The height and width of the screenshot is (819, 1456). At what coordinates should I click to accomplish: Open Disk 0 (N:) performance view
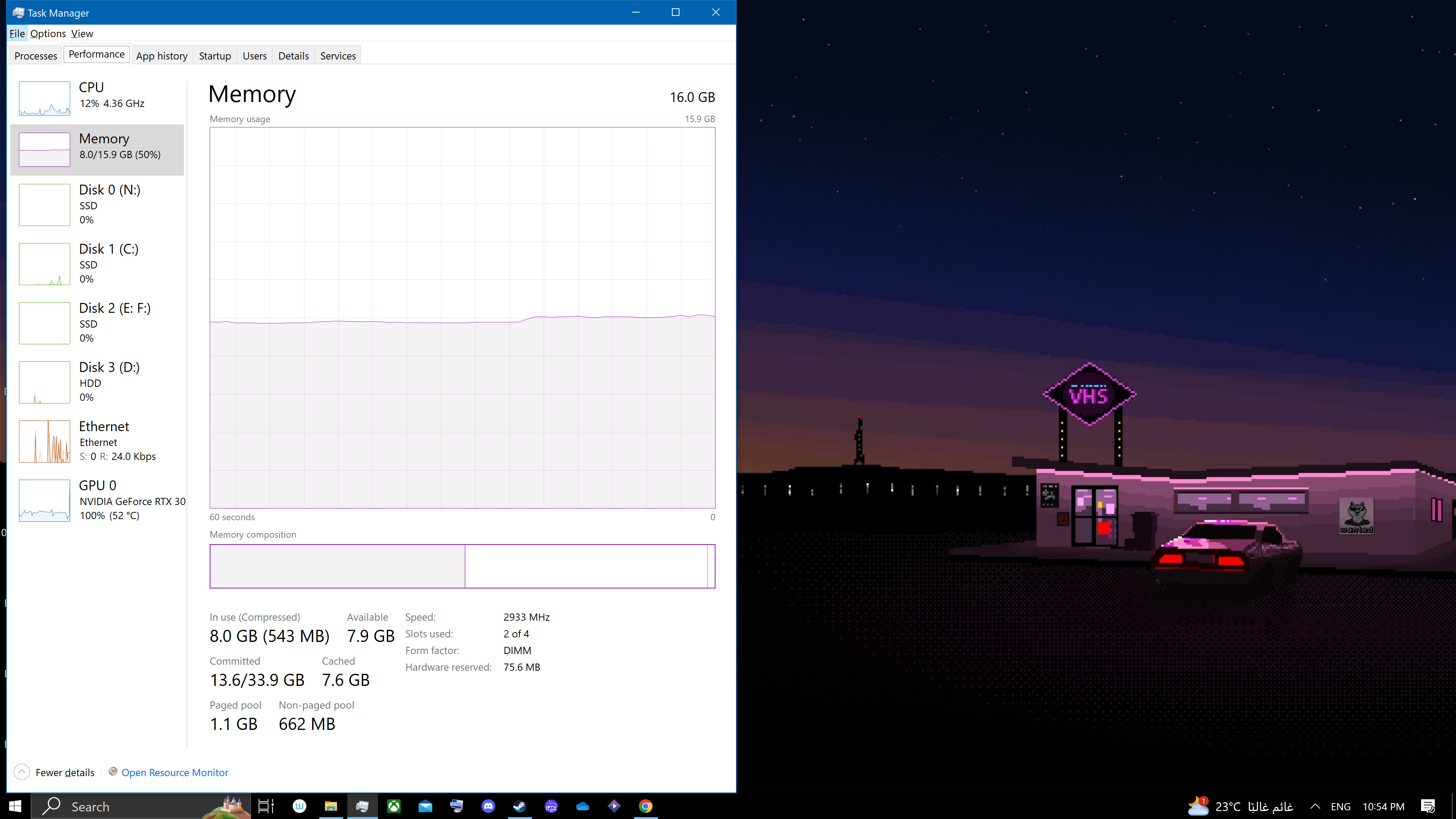tap(97, 205)
